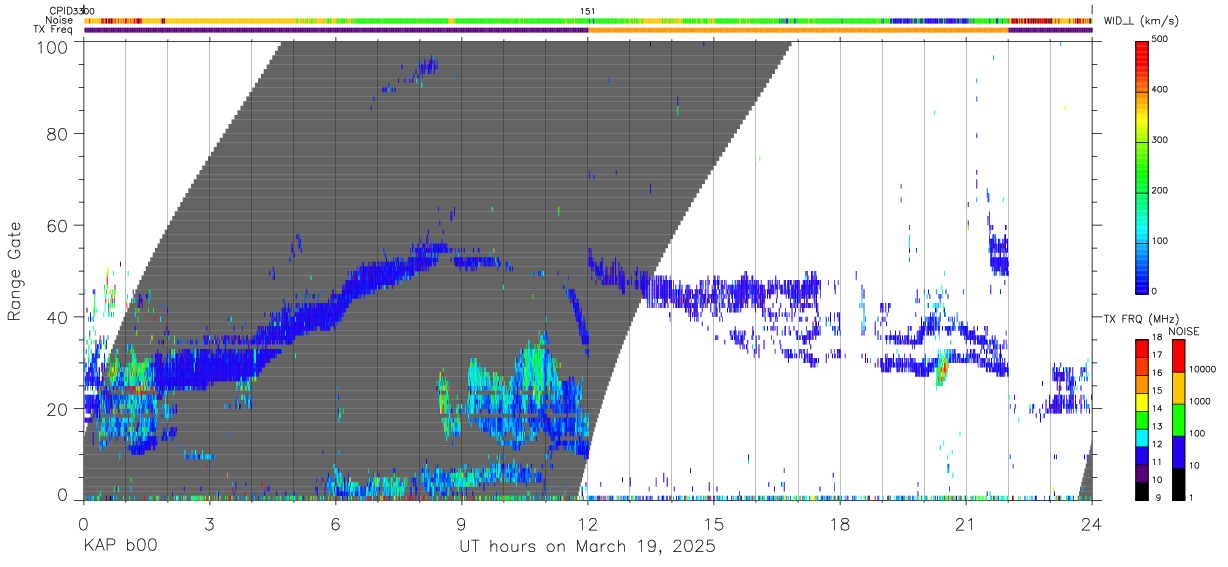Click the orange segment of the TX Freq strip
1228x567 pixels.
798,30
